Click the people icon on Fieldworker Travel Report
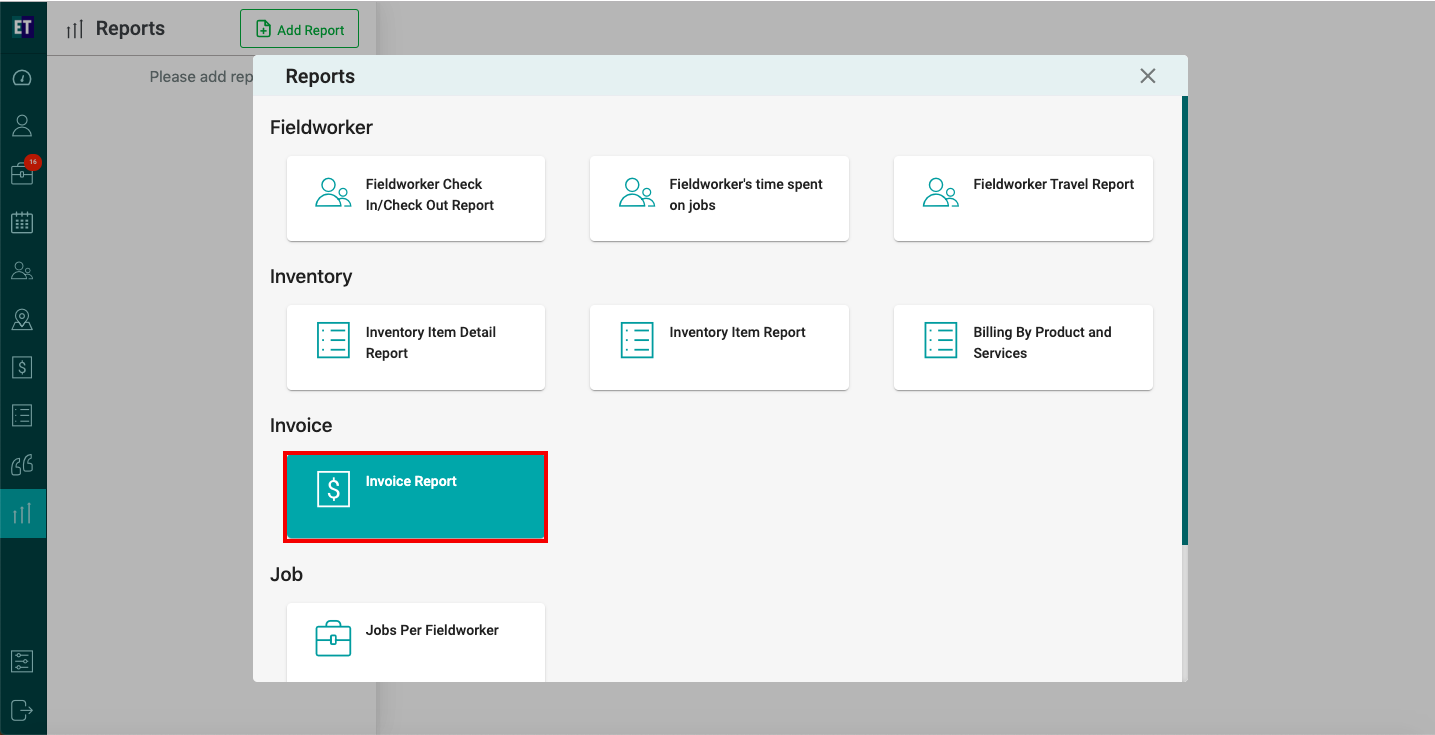This screenshot has height=735, width=1435. coord(940,192)
